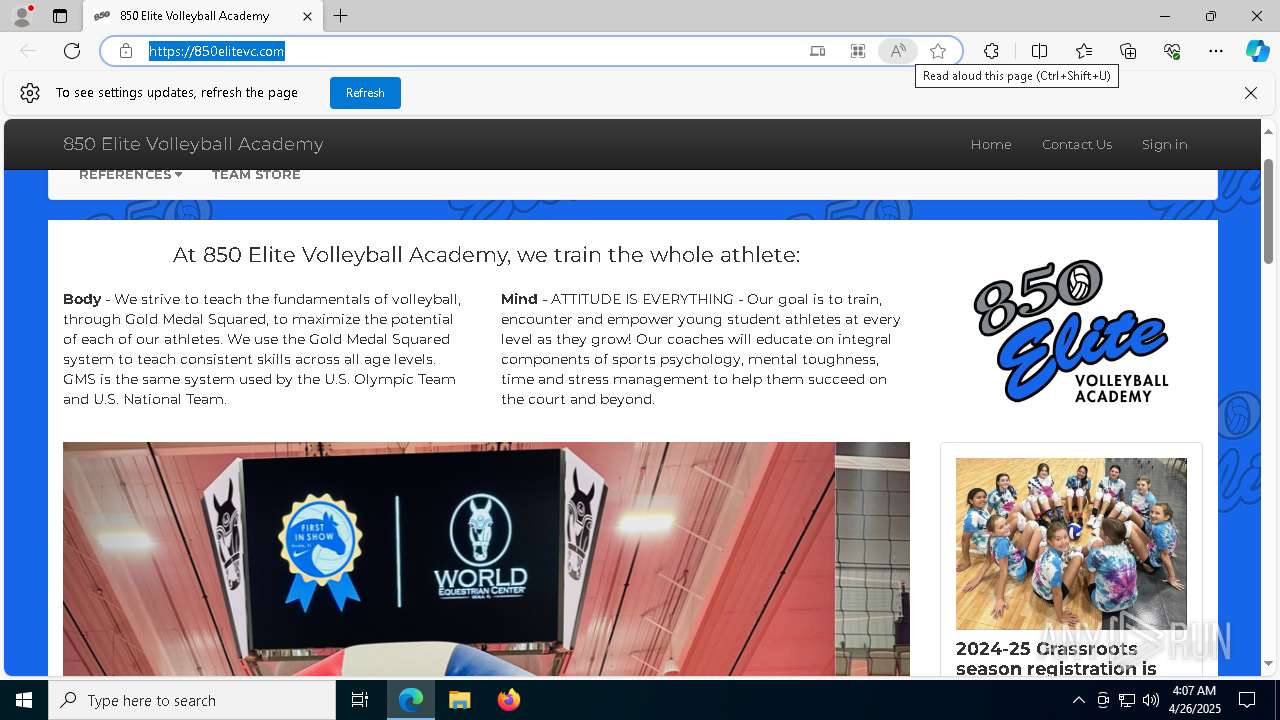Open the Windows notification center
The height and width of the screenshot is (720, 1280).
pyautogui.click(x=1247, y=700)
